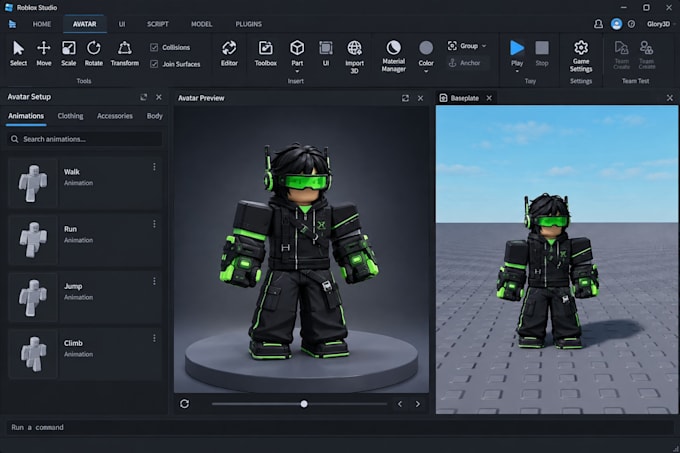The height and width of the screenshot is (453, 680).
Task: Open the Group dropdown
Action: pyautogui.click(x=467, y=46)
